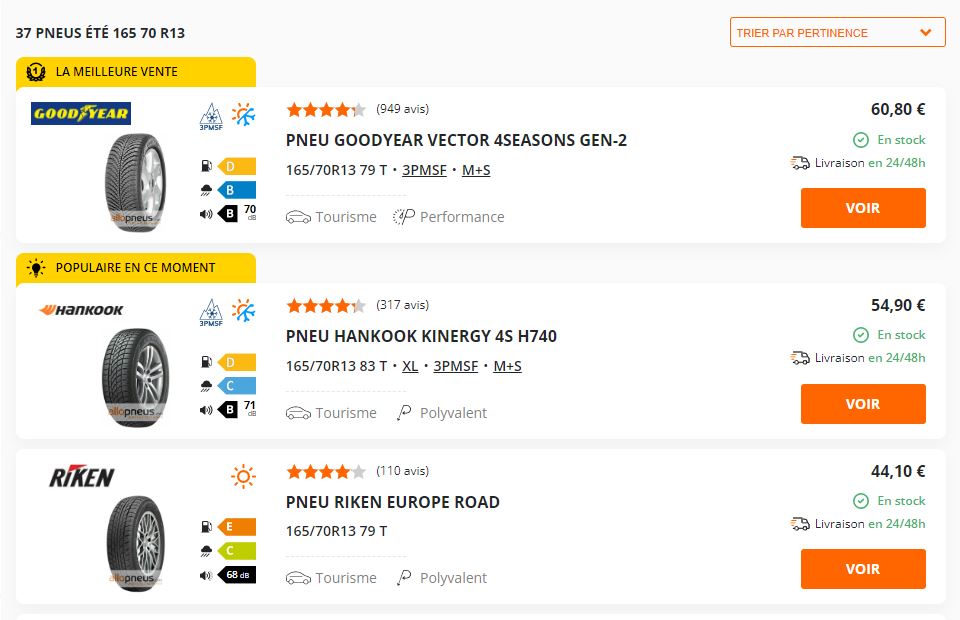Click the all-season sun-snow icon on Hankook

coord(243,310)
